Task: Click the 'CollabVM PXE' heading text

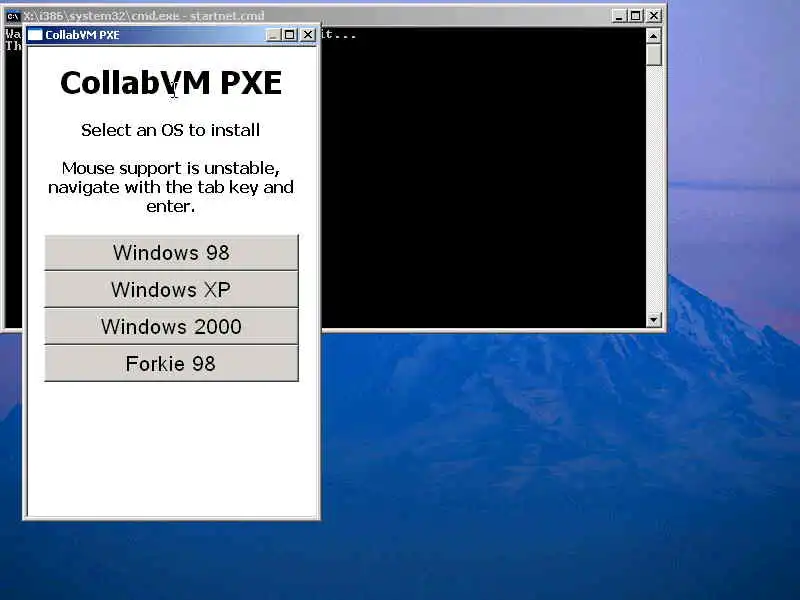Action: (171, 83)
